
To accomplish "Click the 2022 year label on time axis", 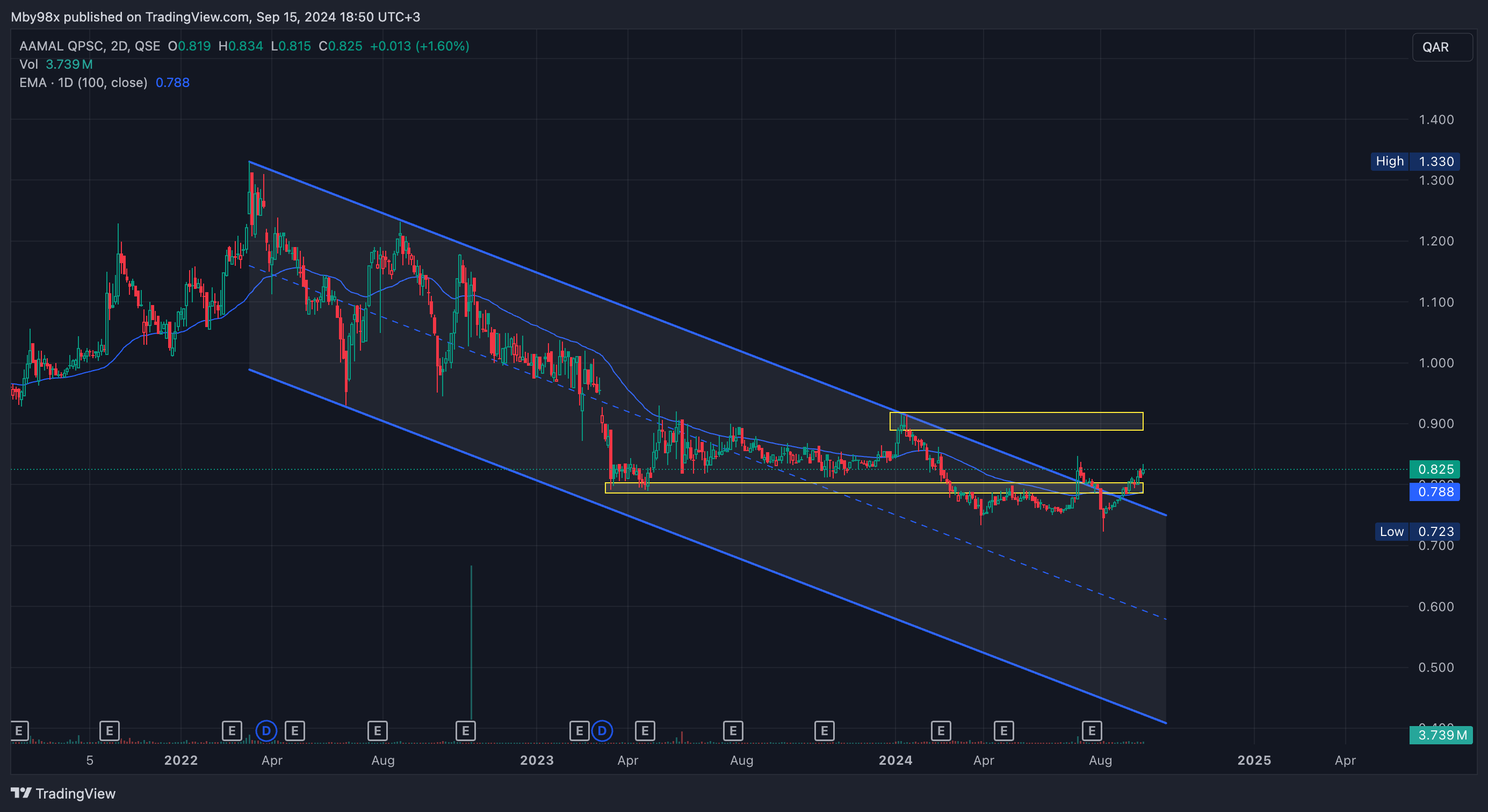I will click(x=181, y=760).
